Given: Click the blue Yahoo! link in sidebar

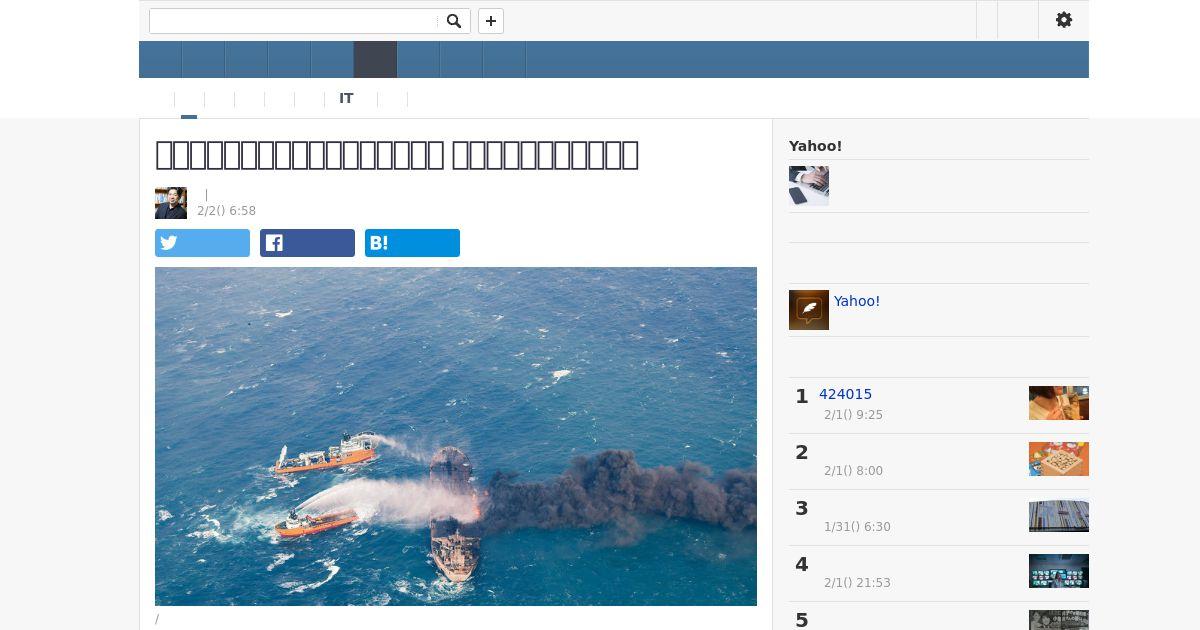Looking at the screenshot, I should click(857, 301).
